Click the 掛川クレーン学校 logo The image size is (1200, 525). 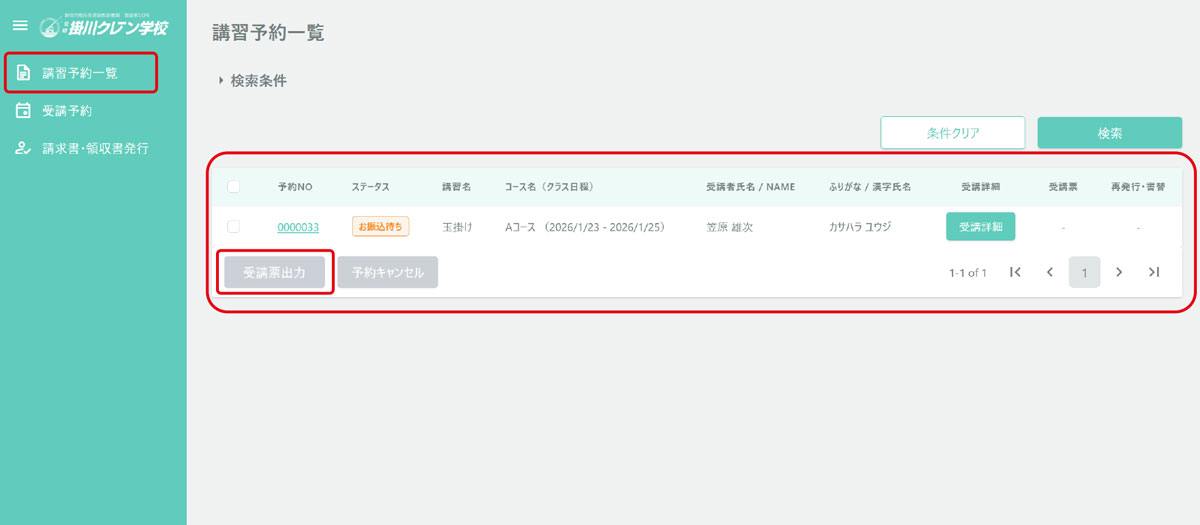pyautogui.click(x=105, y=26)
